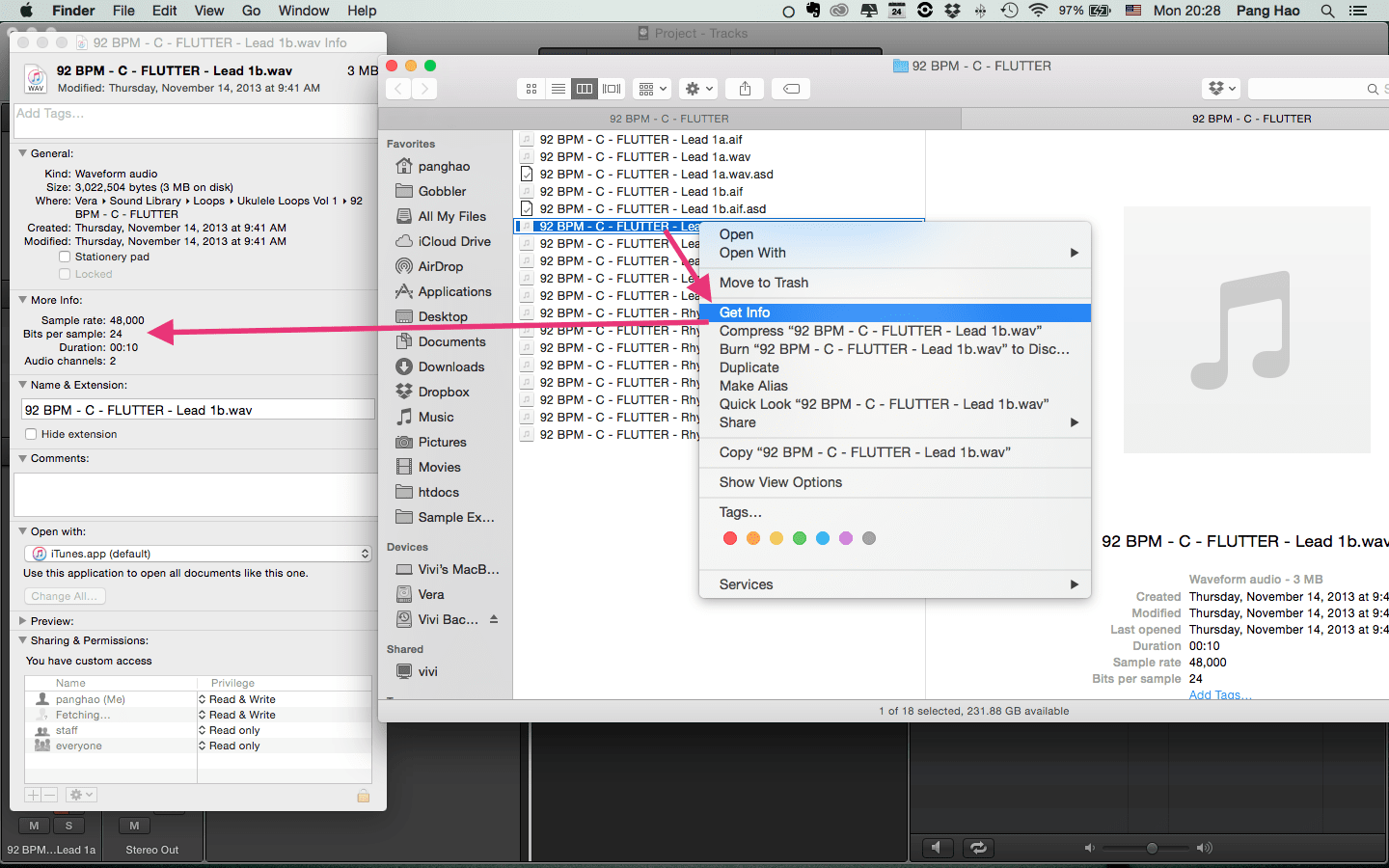Open Applications in the Finder sidebar
Image resolution: width=1389 pixels, height=868 pixels.
tap(454, 291)
